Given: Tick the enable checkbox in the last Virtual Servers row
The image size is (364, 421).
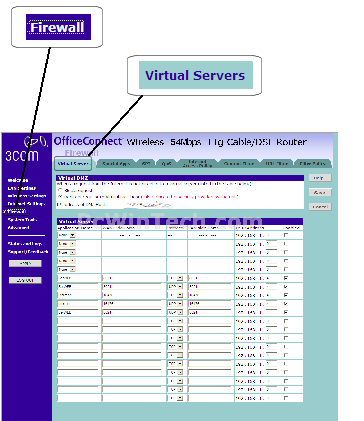Looking at the screenshot, I should tap(286, 398).
